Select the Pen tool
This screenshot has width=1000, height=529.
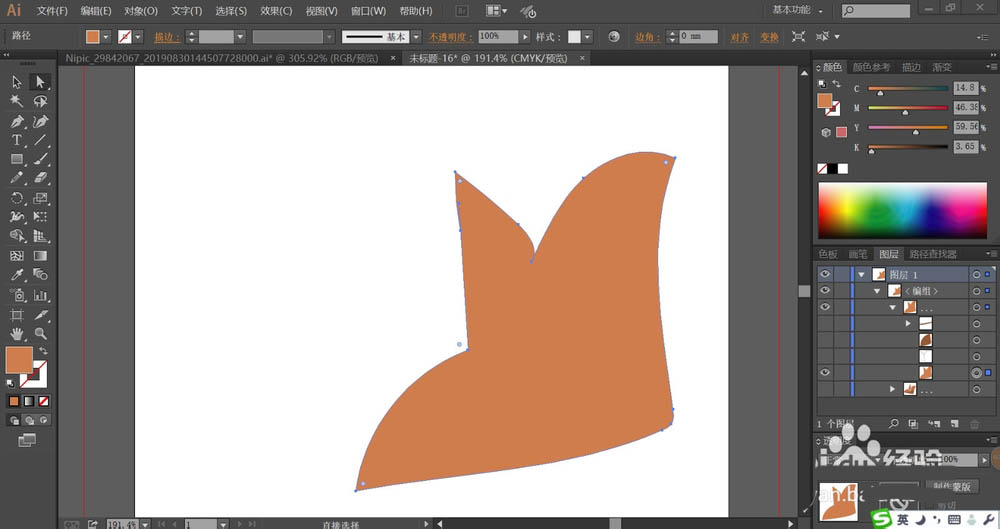[x=17, y=121]
